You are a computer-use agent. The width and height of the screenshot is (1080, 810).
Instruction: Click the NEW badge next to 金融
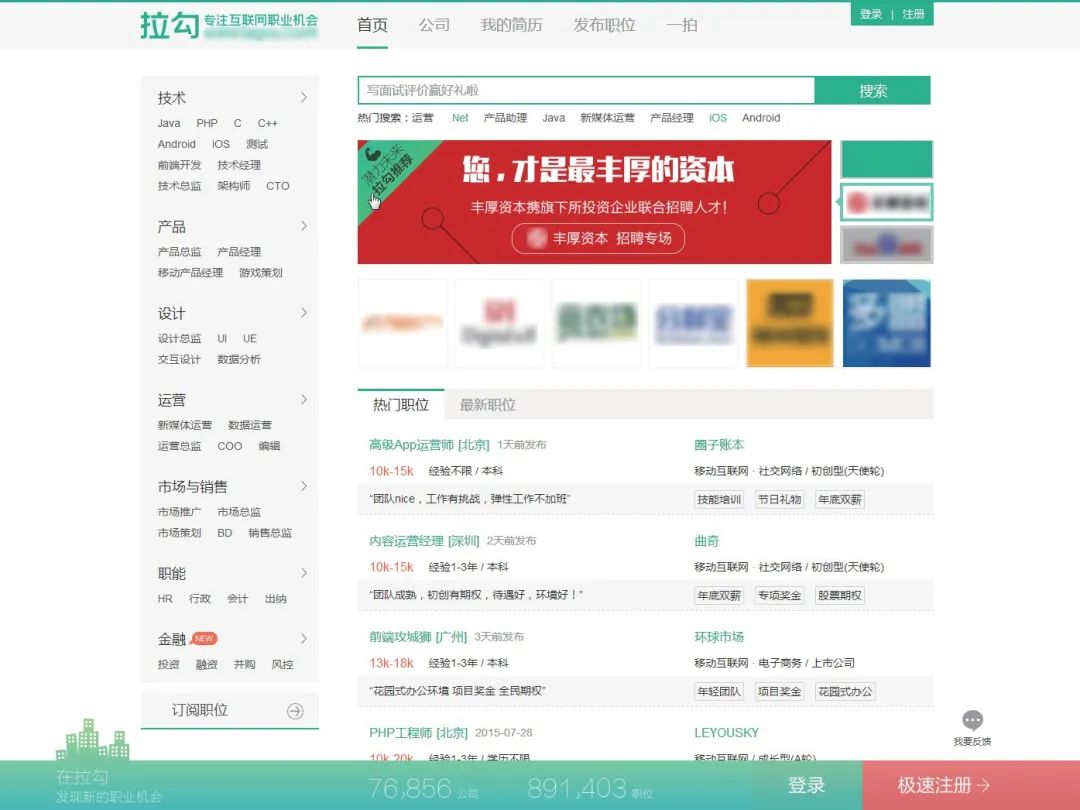pyautogui.click(x=204, y=638)
